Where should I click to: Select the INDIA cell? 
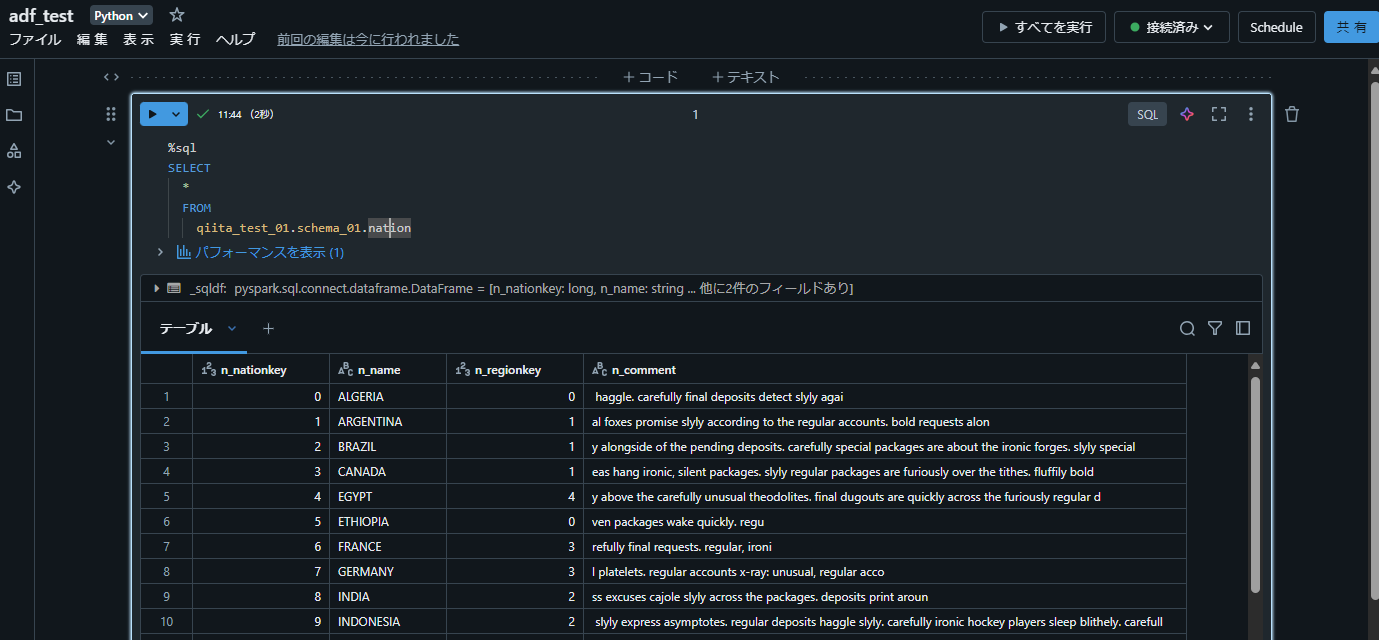click(x=388, y=597)
